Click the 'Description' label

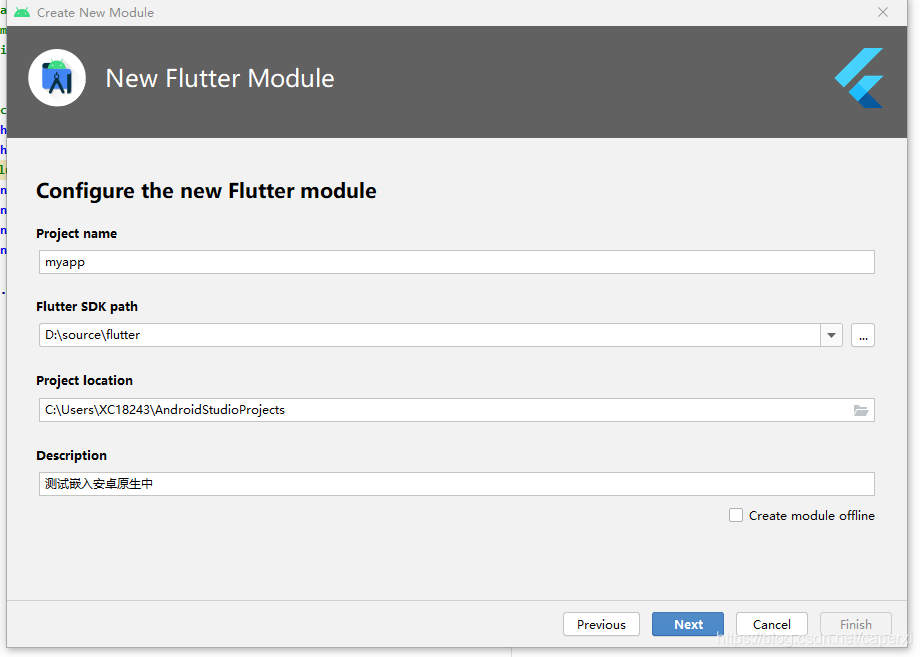click(x=72, y=456)
